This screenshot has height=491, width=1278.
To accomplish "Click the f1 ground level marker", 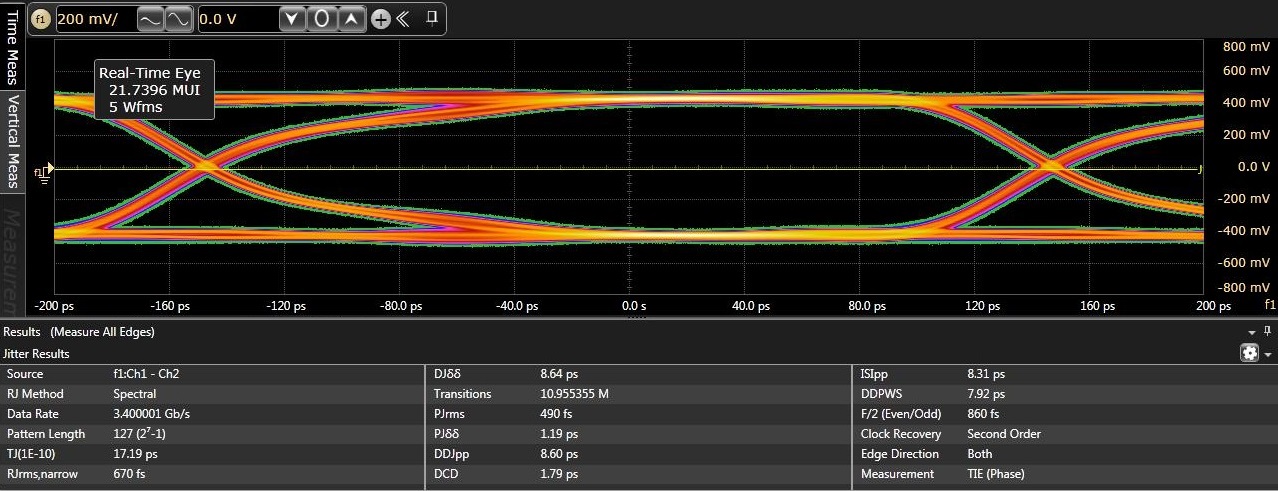I will [x=43, y=172].
